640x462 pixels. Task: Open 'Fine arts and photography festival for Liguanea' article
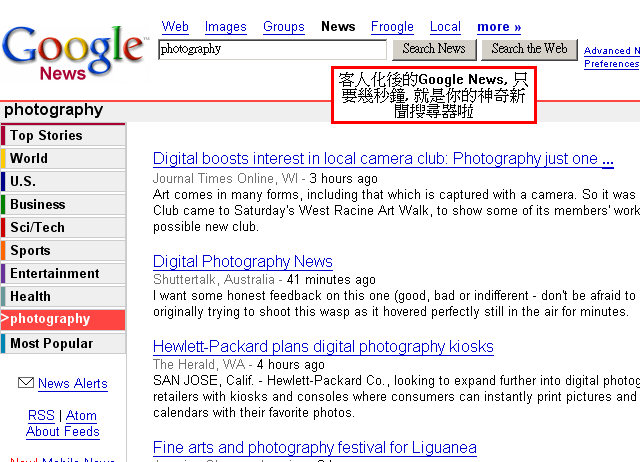pyautogui.click(x=315, y=447)
